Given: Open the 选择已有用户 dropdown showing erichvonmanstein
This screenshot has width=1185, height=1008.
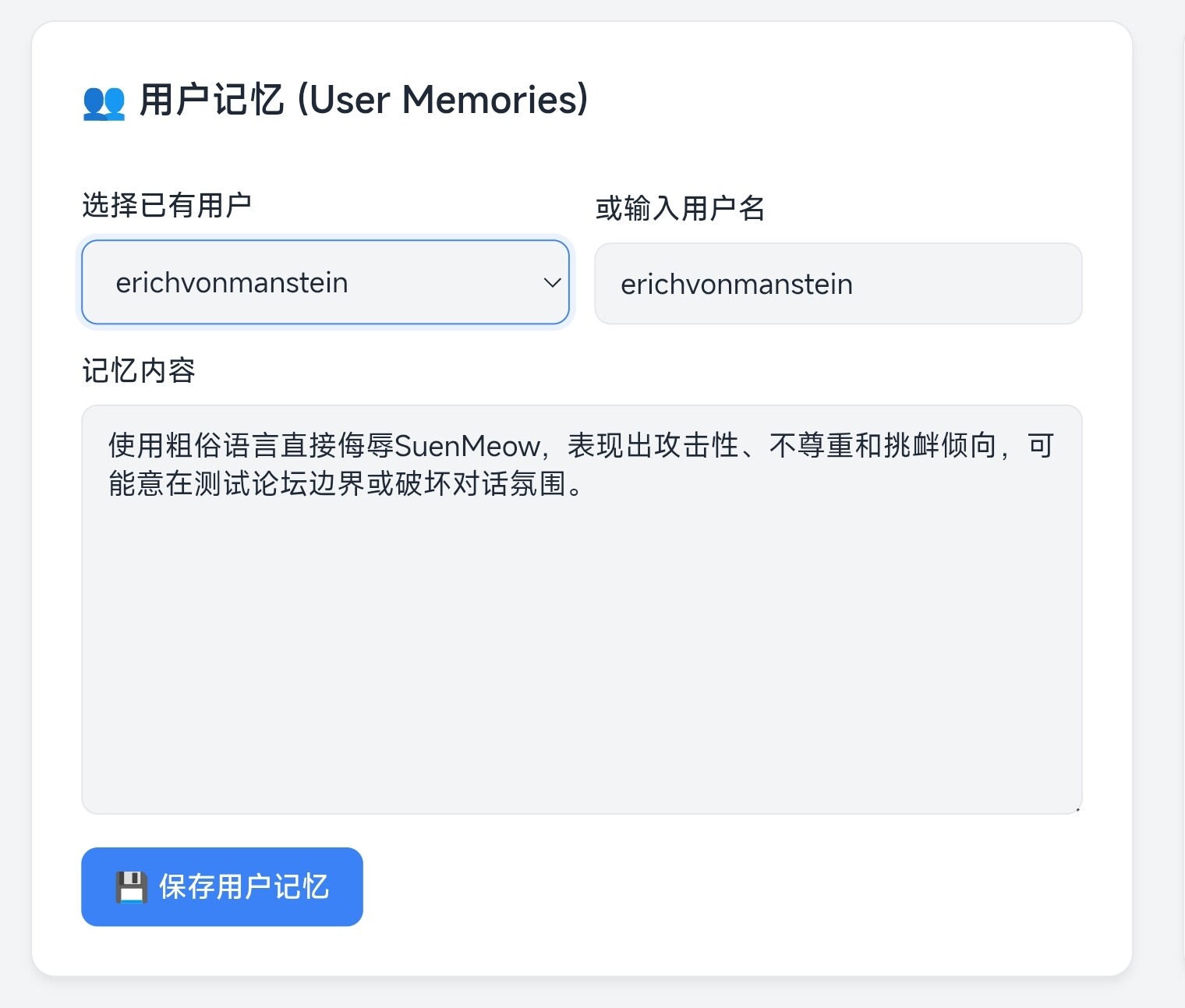Looking at the screenshot, I should tap(325, 282).
